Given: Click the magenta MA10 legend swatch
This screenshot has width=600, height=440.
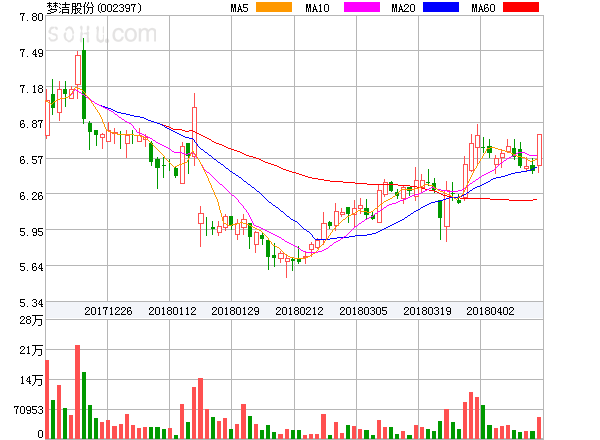Looking at the screenshot, I should tap(362, 7).
